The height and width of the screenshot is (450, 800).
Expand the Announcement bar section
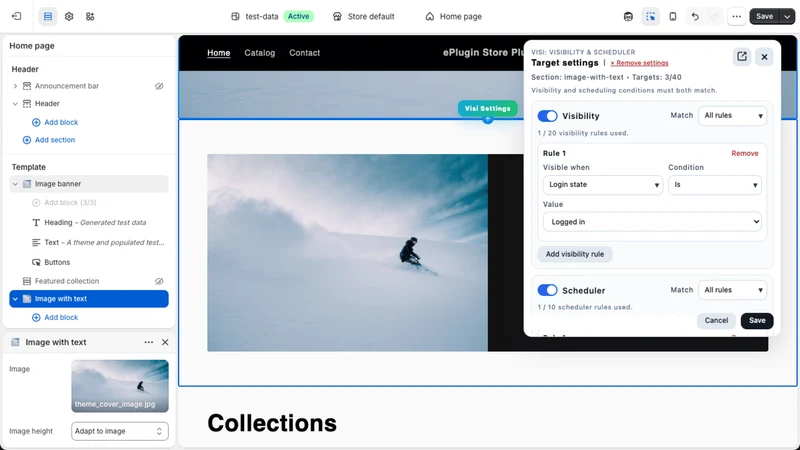pos(15,86)
